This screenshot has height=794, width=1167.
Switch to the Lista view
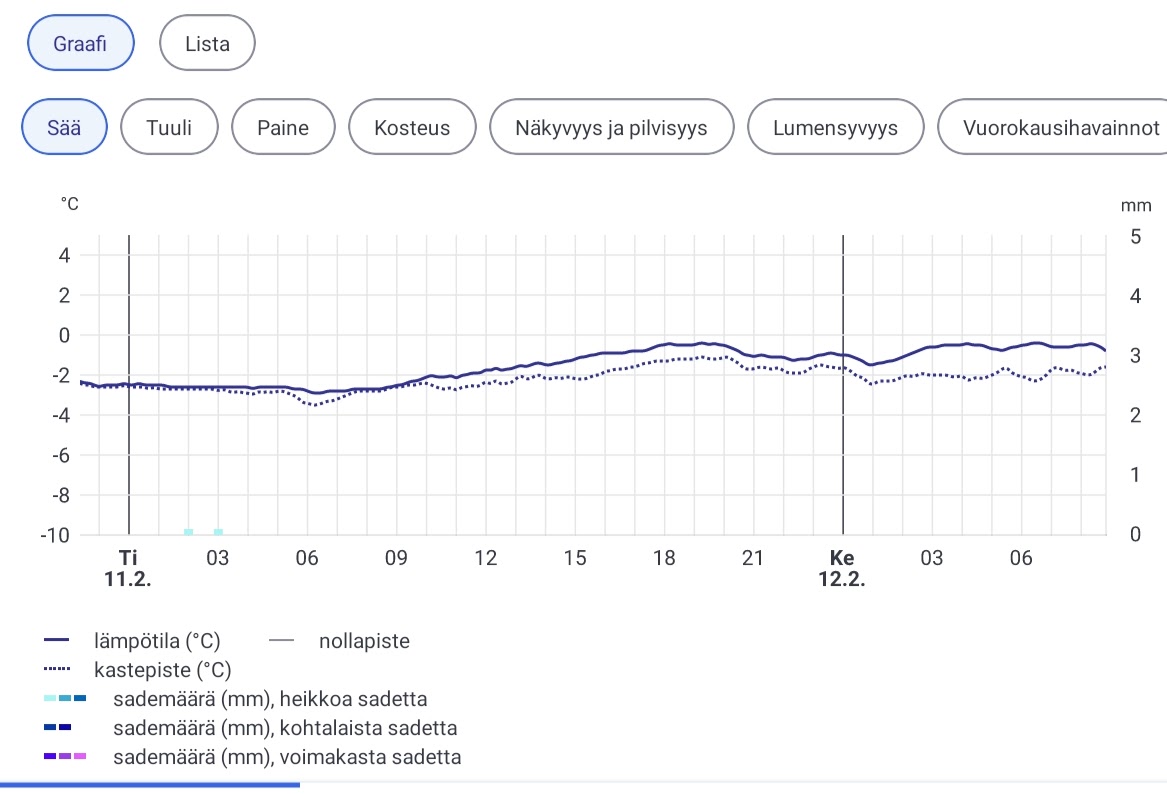click(207, 43)
